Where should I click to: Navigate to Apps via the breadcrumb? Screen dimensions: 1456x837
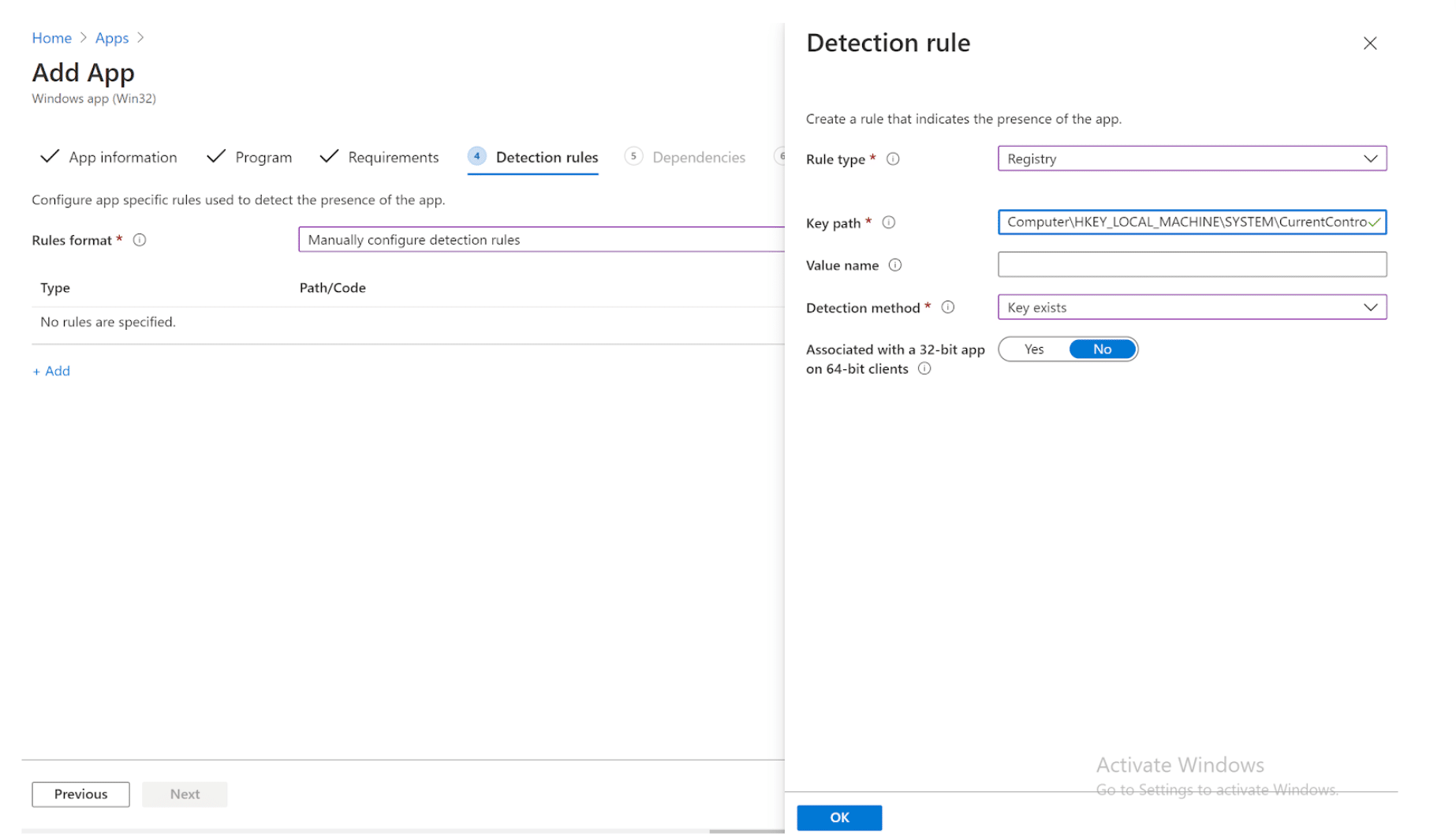point(111,38)
